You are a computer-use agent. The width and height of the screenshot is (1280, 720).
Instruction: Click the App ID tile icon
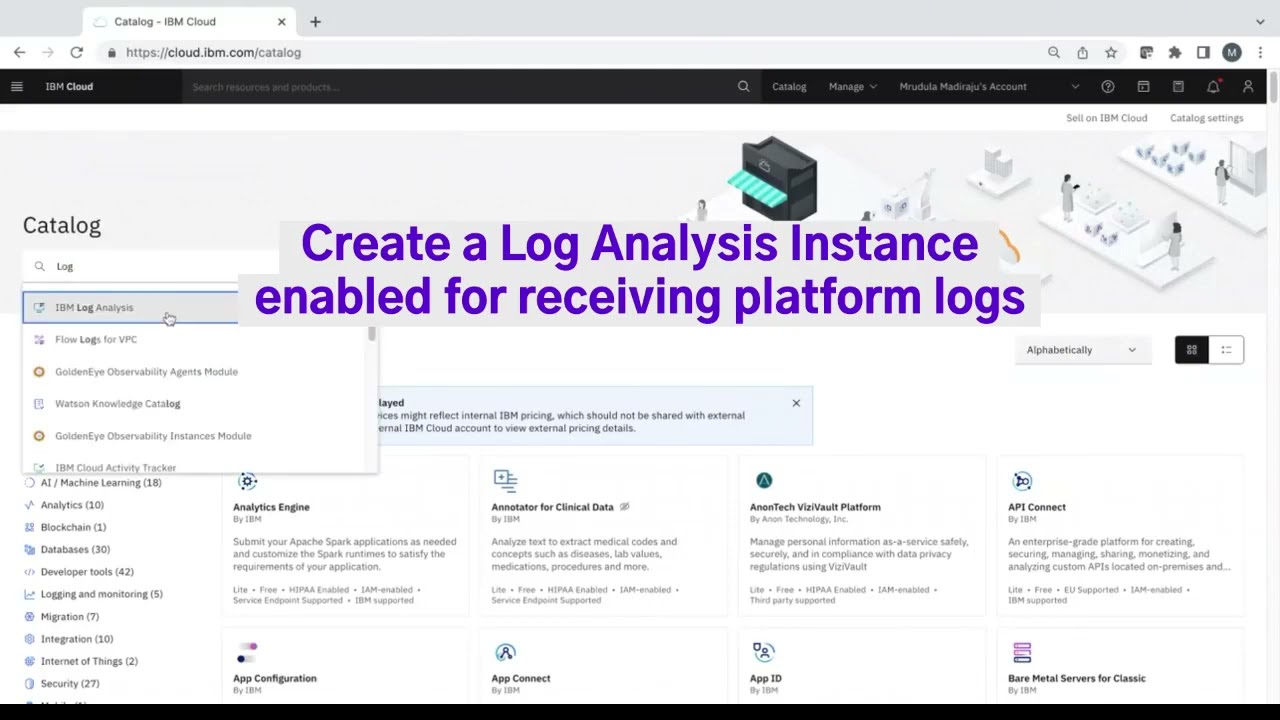[x=764, y=653]
